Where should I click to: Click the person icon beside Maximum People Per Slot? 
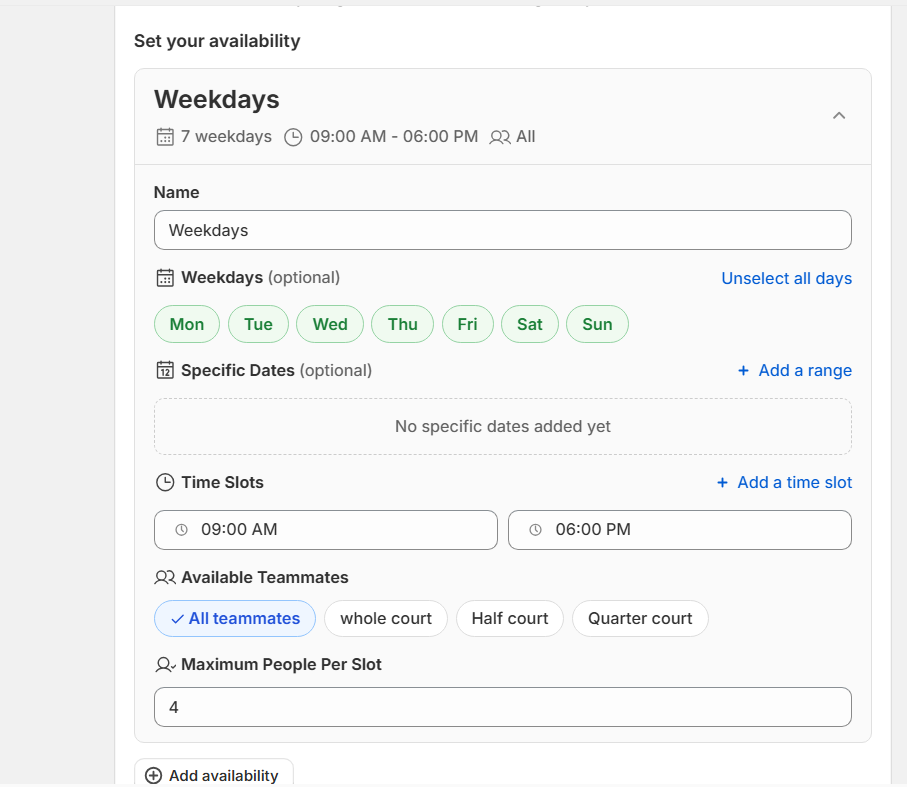[165, 664]
